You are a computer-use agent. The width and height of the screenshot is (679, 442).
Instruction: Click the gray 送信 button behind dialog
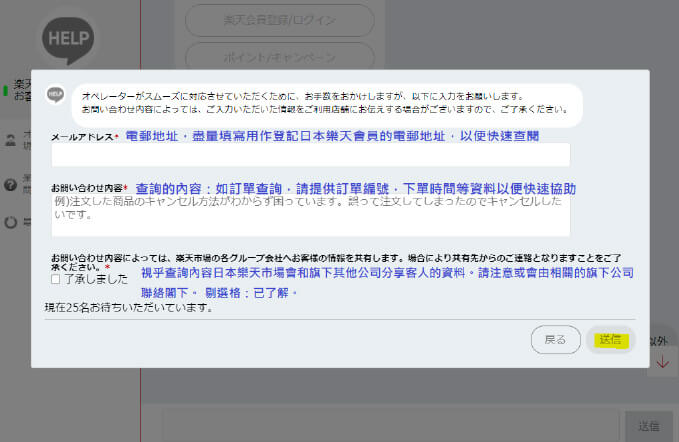648,425
